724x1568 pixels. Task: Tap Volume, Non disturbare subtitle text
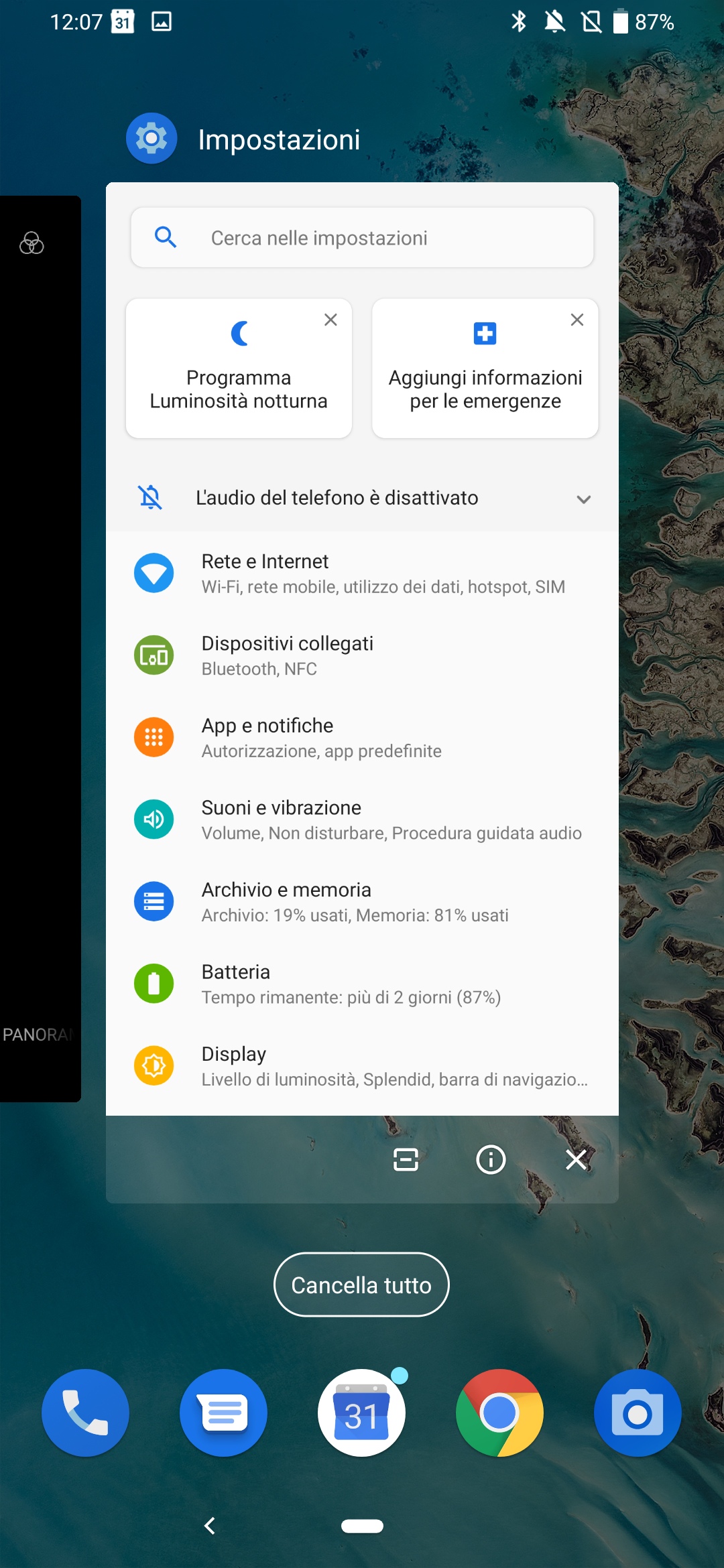click(x=391, y=833)
